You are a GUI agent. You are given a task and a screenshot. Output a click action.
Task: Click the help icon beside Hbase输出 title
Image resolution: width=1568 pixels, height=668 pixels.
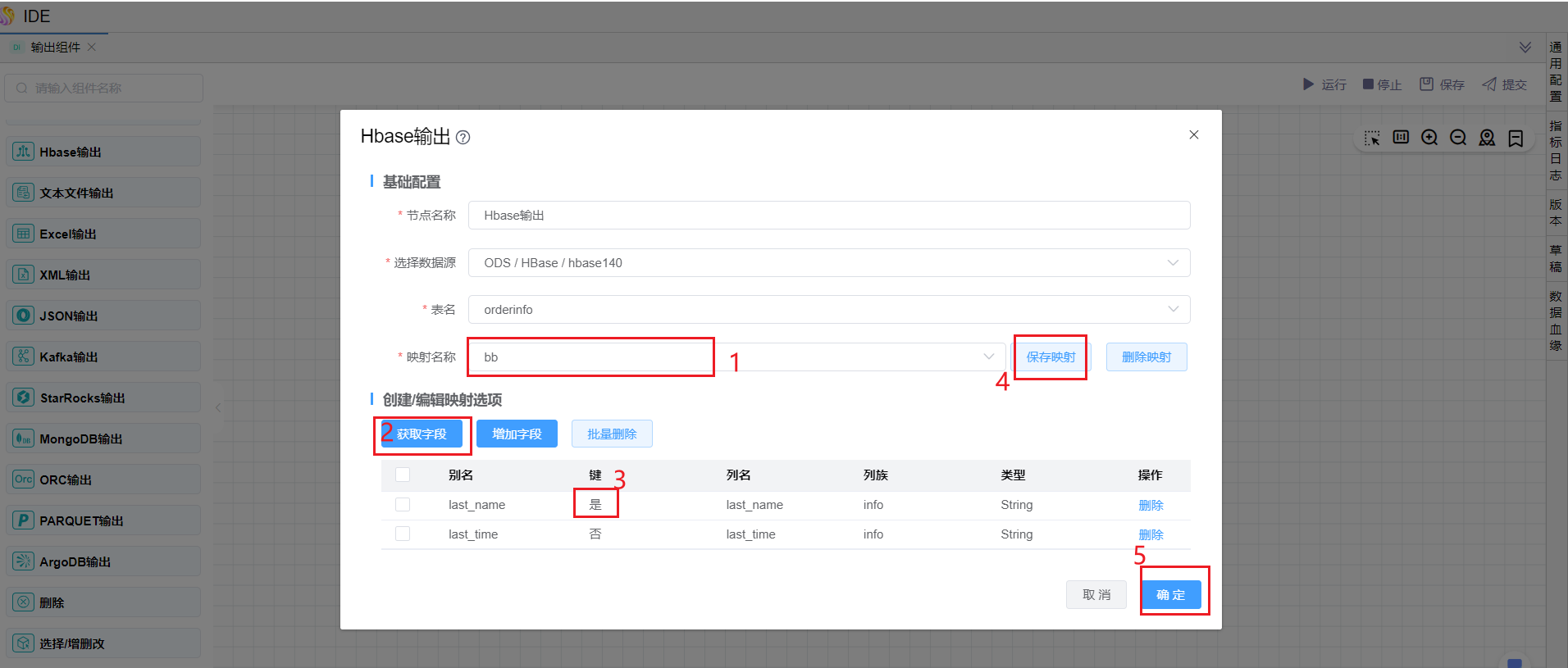463,138
